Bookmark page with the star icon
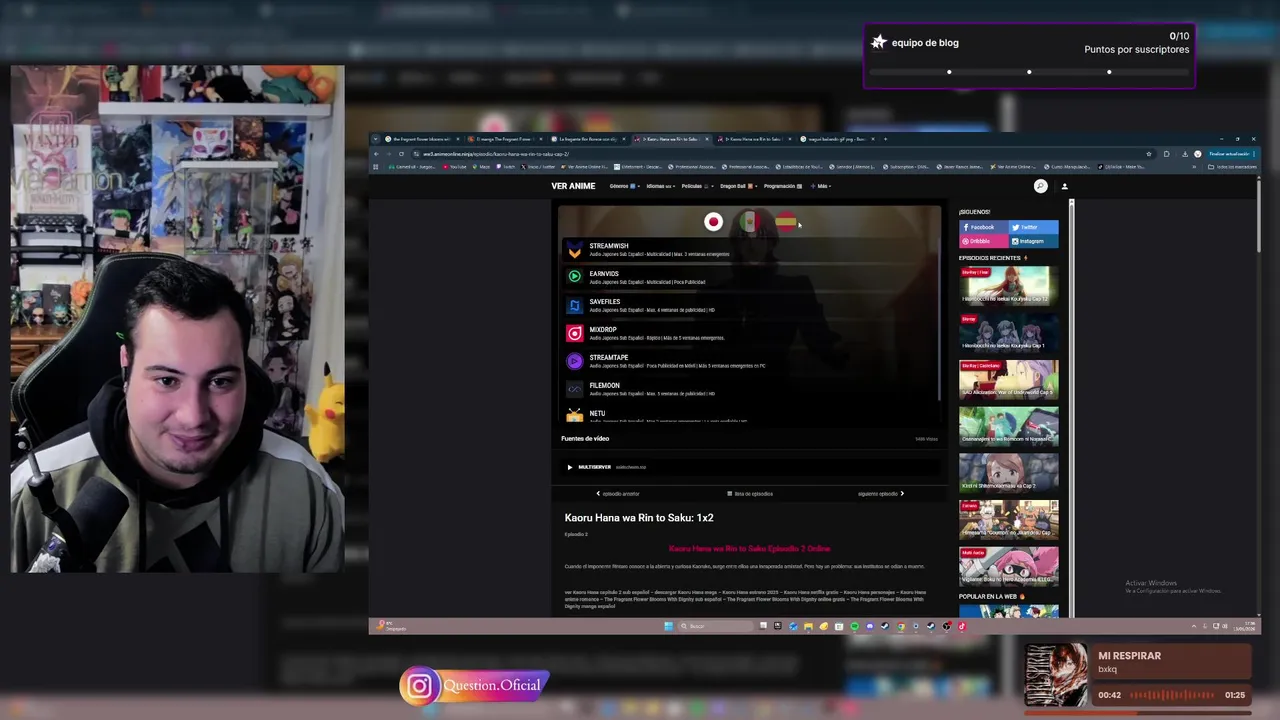The width and height of the screenshot is (1280, 720). coord(1149,154)
